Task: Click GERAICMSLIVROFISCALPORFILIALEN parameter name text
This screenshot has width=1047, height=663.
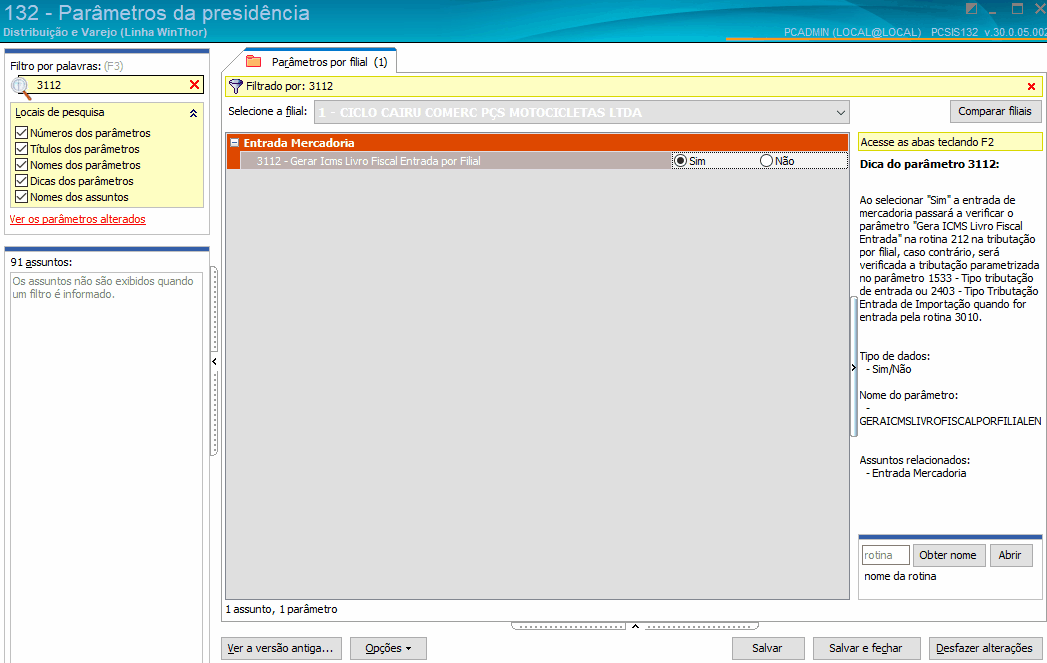Action: pyautogui.click(x=950, y=421)
